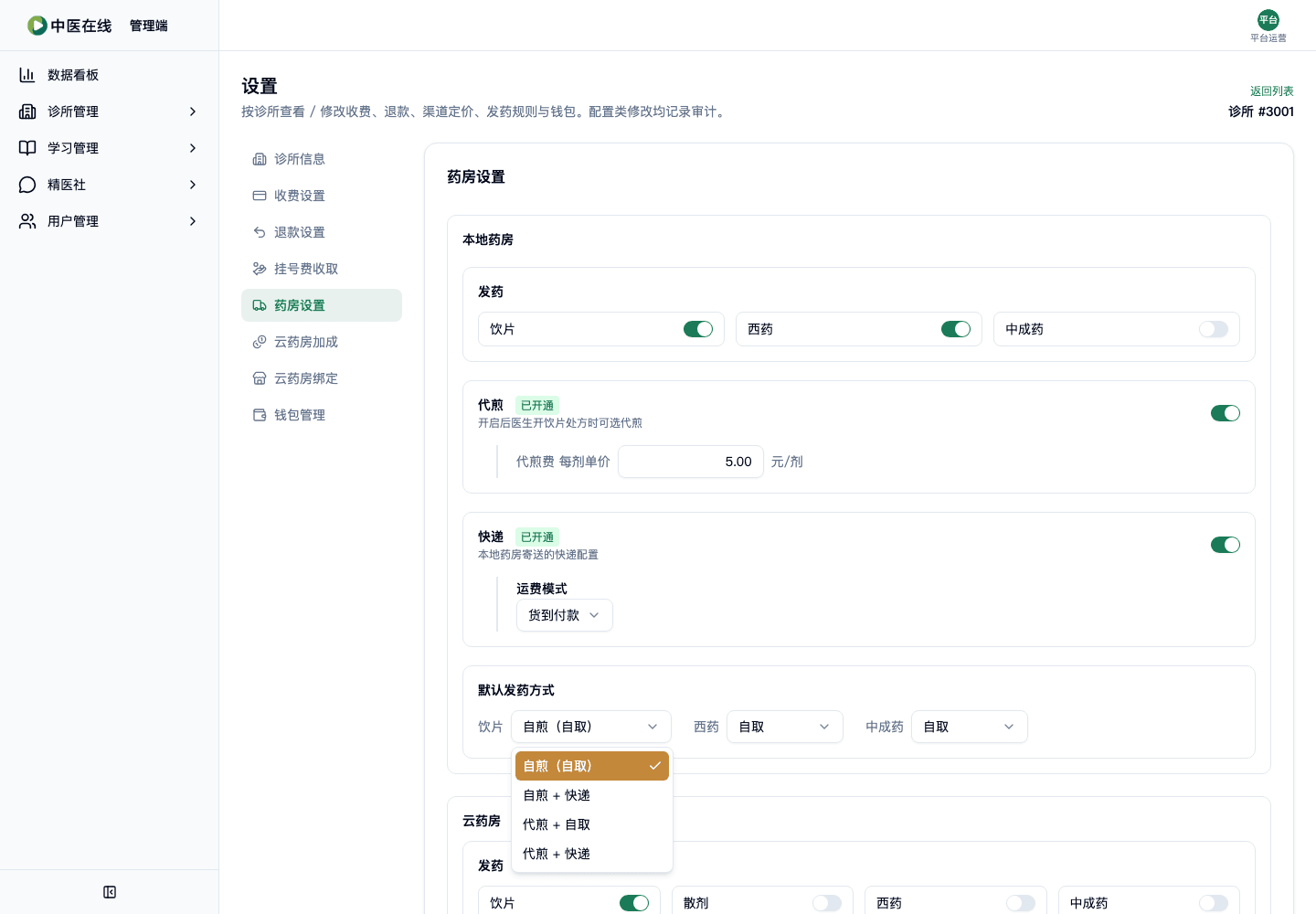Image resolution: width=1316 pixels, height=914 pixels.
Task: Click the 平台 avatar icon
Action: (x=1268, y=20)
